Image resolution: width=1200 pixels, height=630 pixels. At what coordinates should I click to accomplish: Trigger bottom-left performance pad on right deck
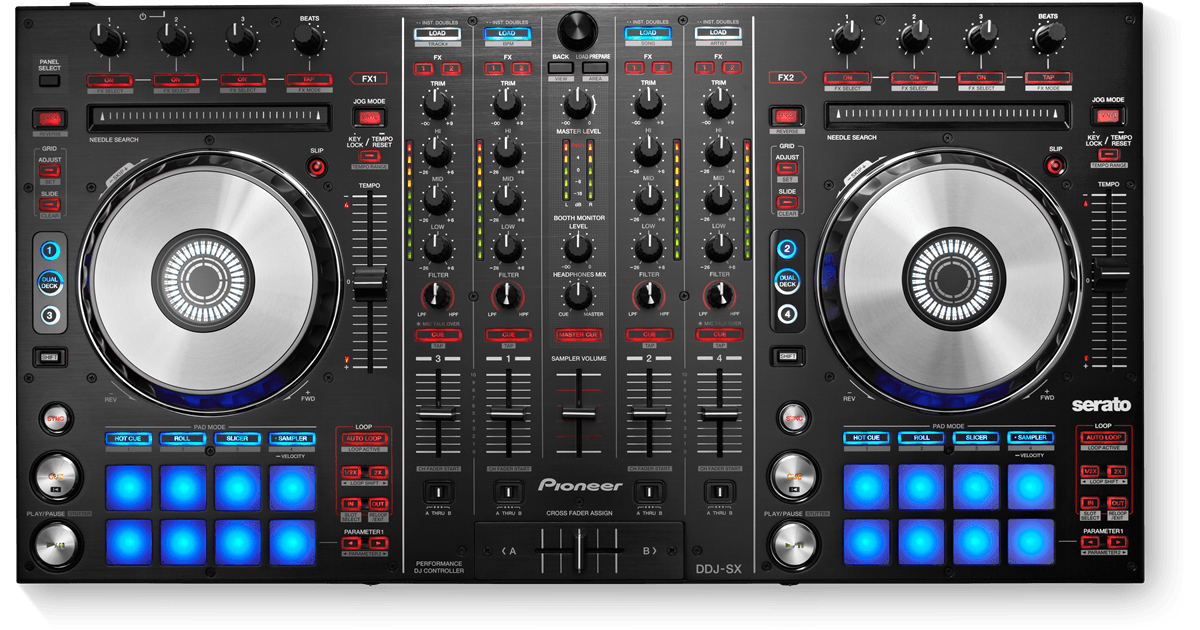[x=867, y=541]
